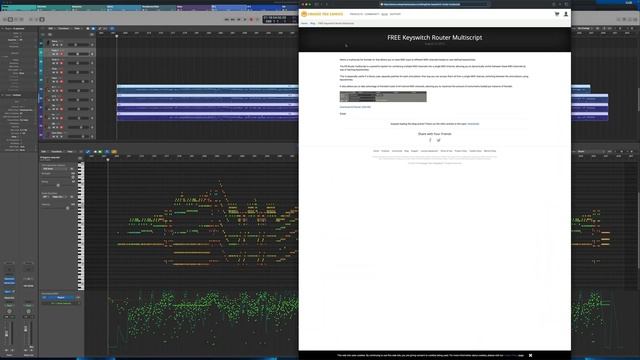Share the post on Facebook
Image resolution: width=640 pixels, height=360 pixels.
(x=430, y=140)
